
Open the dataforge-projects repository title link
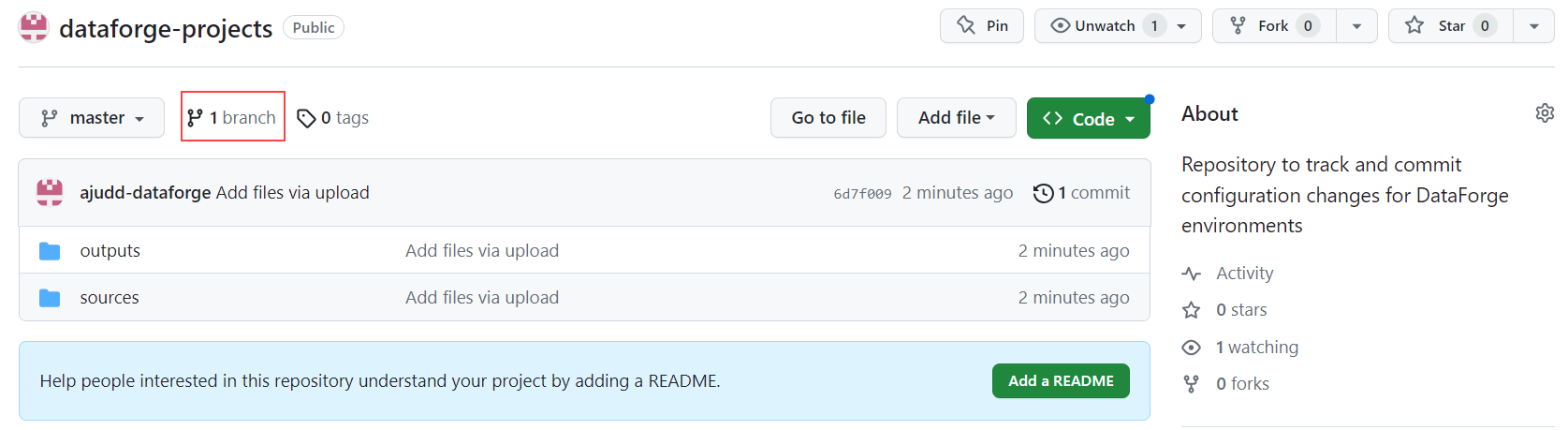point(166,28)
